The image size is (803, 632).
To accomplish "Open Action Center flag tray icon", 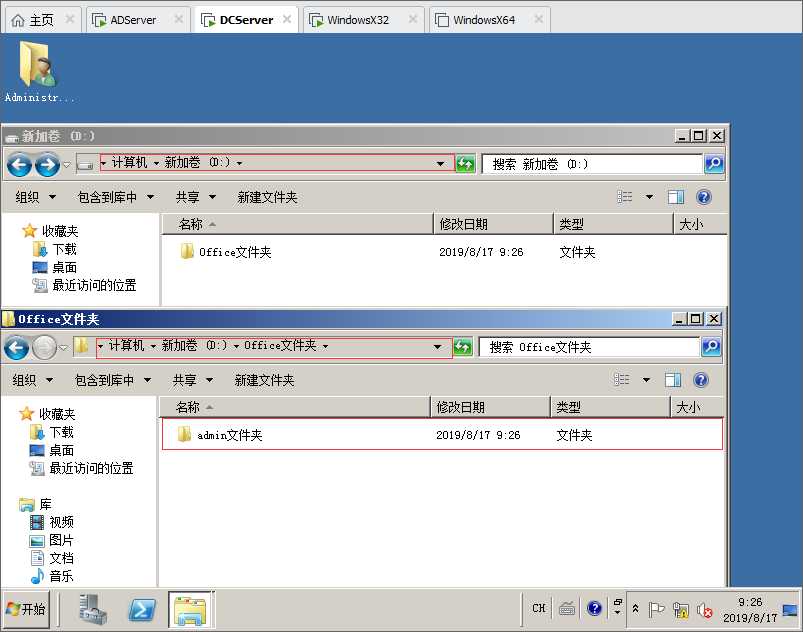I will (x=656, y=609).
